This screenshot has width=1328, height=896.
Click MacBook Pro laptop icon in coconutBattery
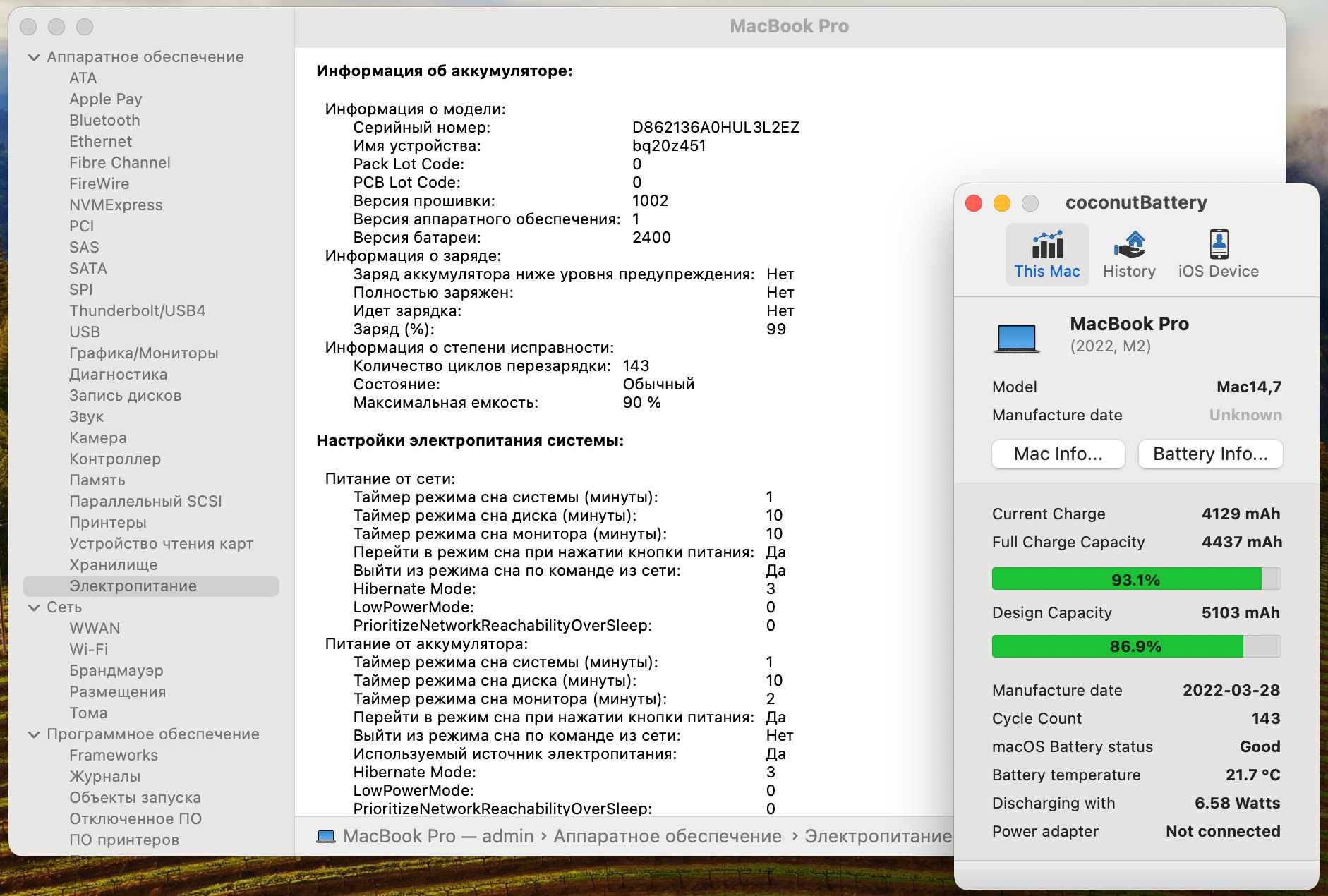[1016, 338]
